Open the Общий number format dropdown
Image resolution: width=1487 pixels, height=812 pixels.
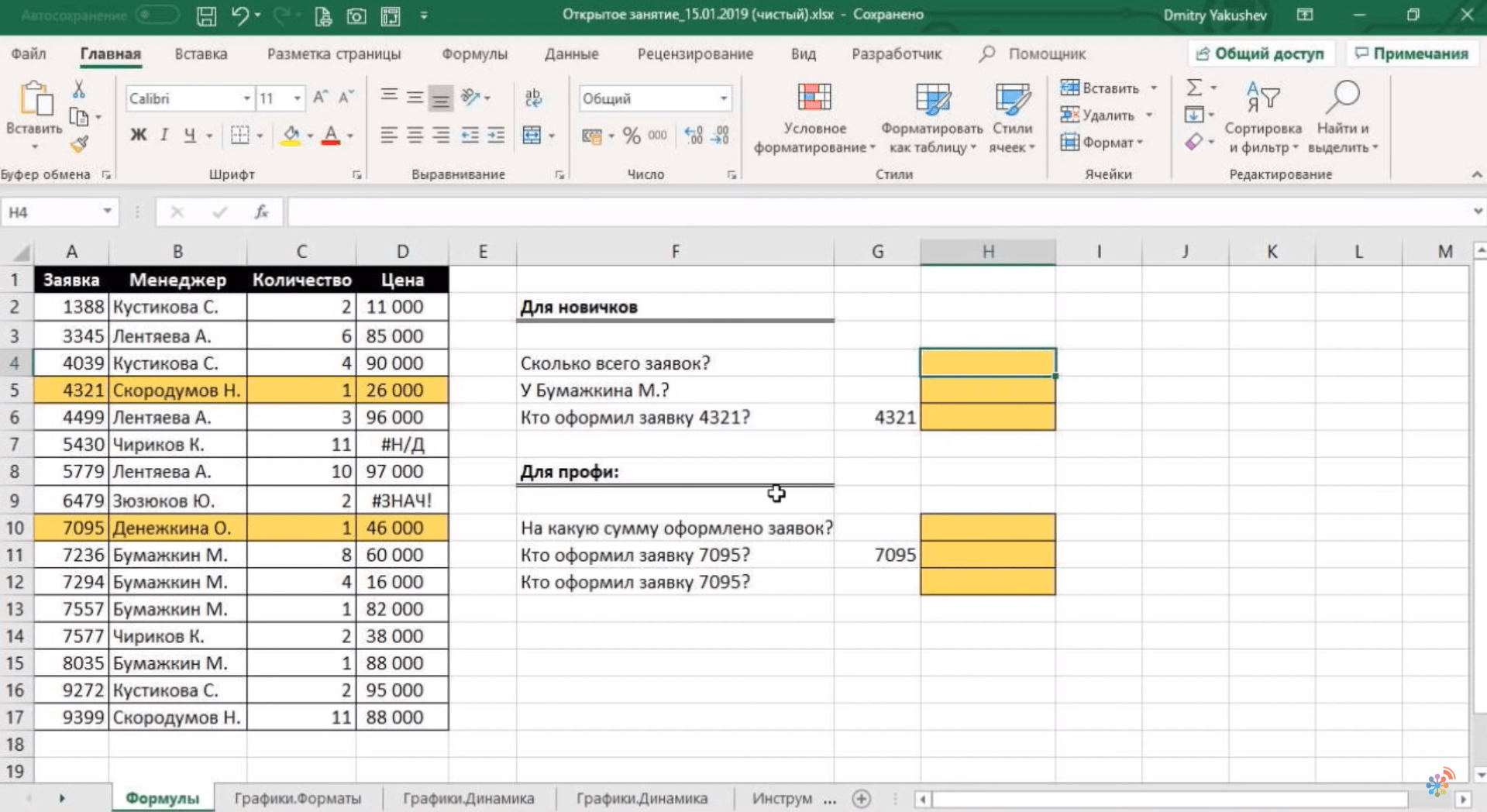(723, 98)
